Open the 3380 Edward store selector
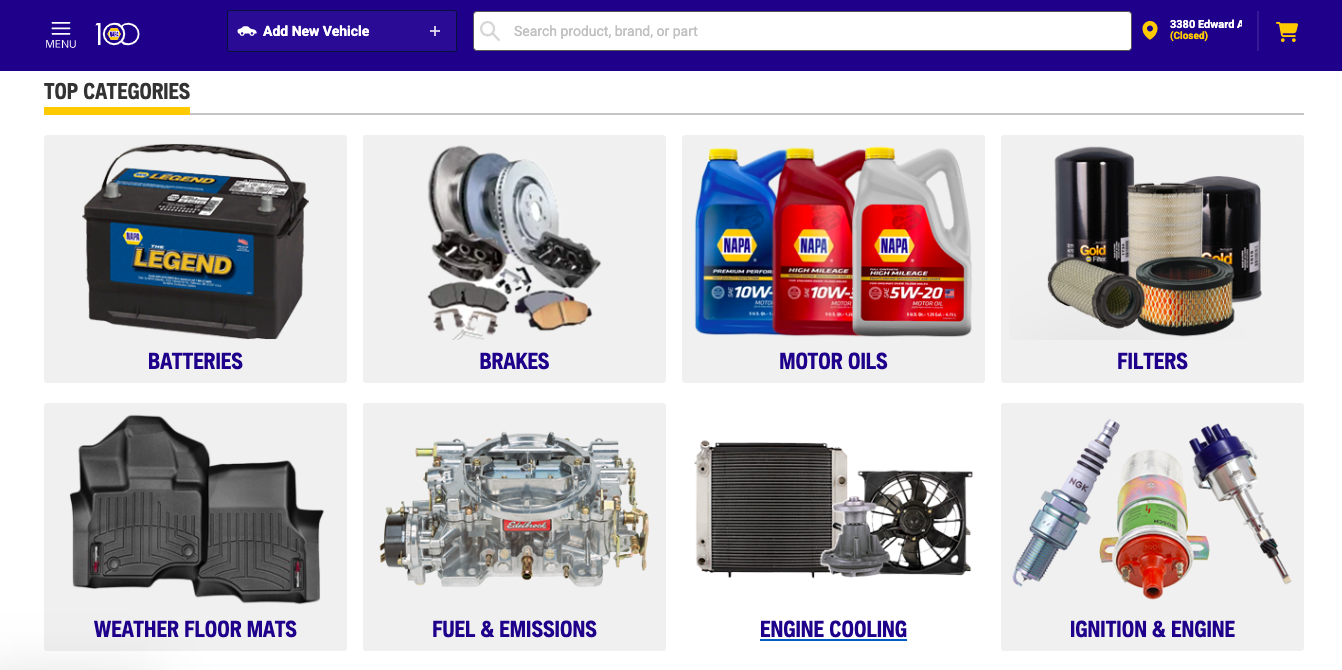This screenshot has width=1342, height=670. click(1193, 30)
